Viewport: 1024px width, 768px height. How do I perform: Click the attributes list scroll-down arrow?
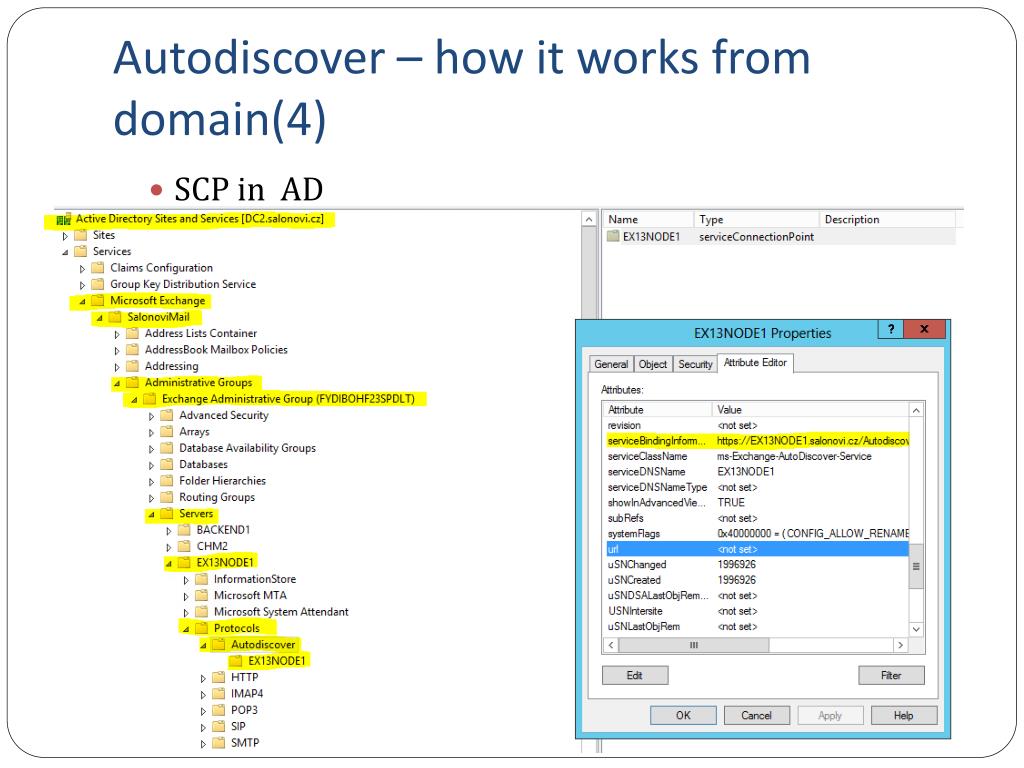[x=916, y=629]
